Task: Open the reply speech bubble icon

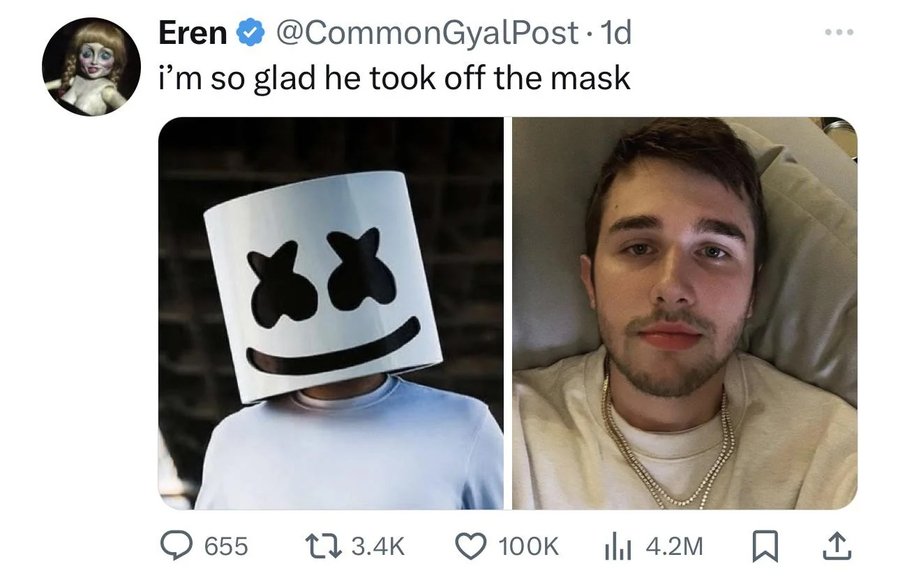Action: (180, 545)
